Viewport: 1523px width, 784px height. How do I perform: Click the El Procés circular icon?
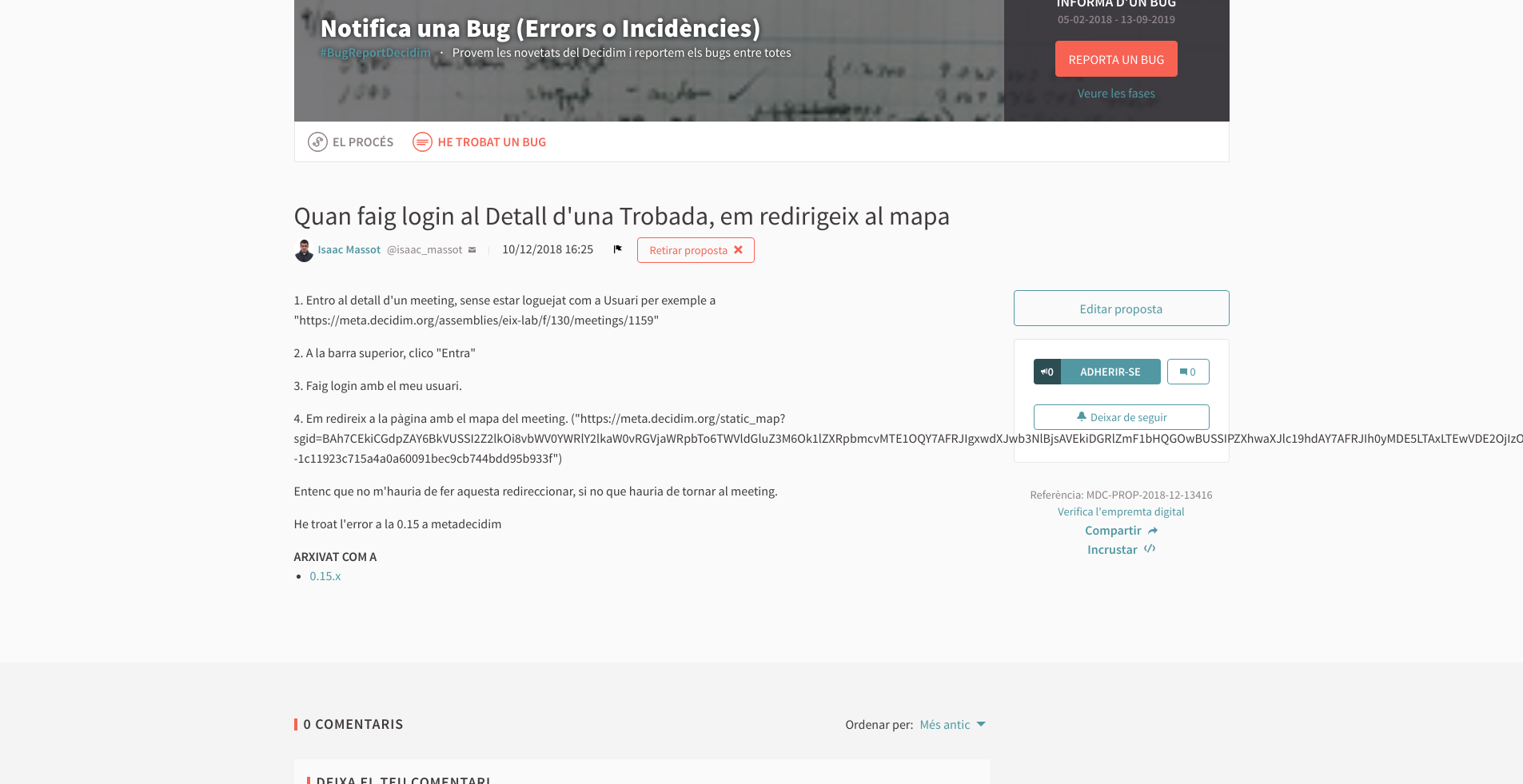pos(317,142)
